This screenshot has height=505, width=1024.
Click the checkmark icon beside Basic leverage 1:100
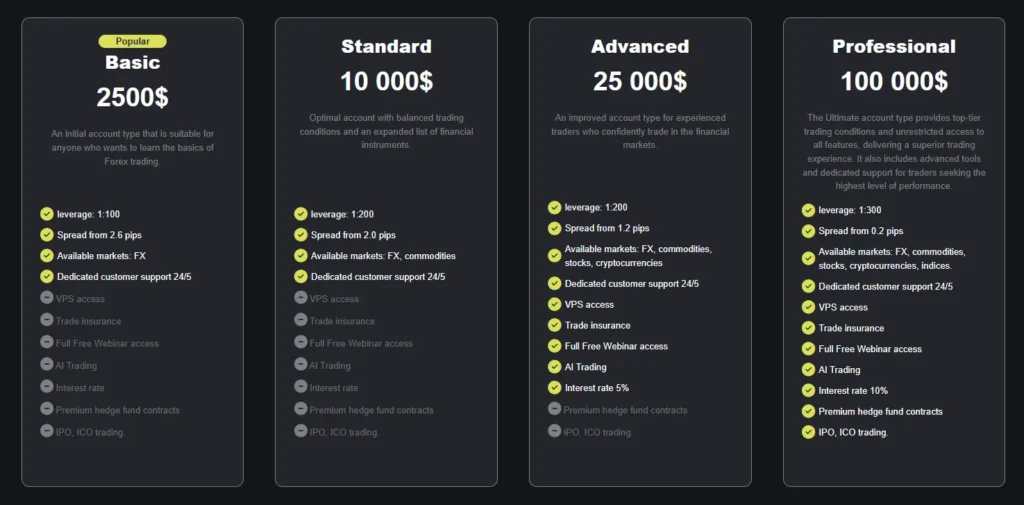(x=47, y=213)
